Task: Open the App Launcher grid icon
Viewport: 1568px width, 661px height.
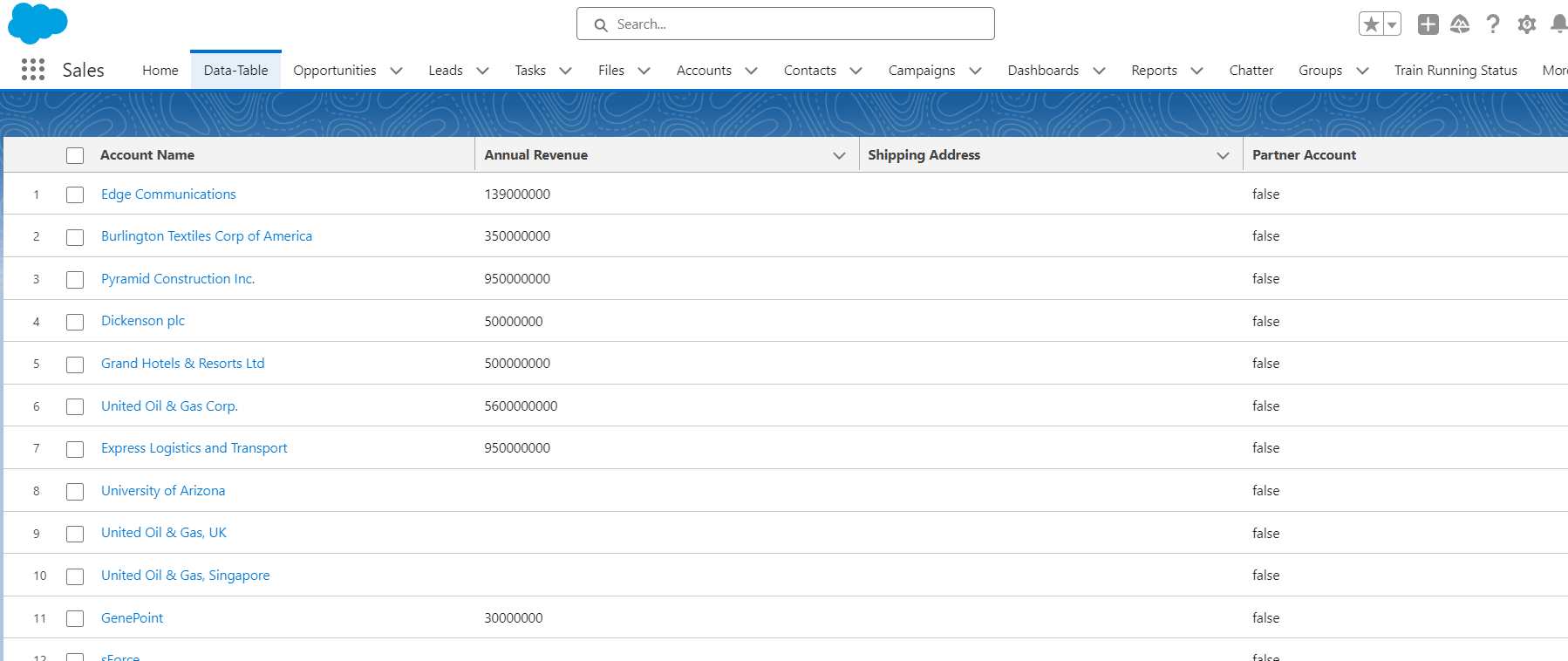Action: click(33, 70)
